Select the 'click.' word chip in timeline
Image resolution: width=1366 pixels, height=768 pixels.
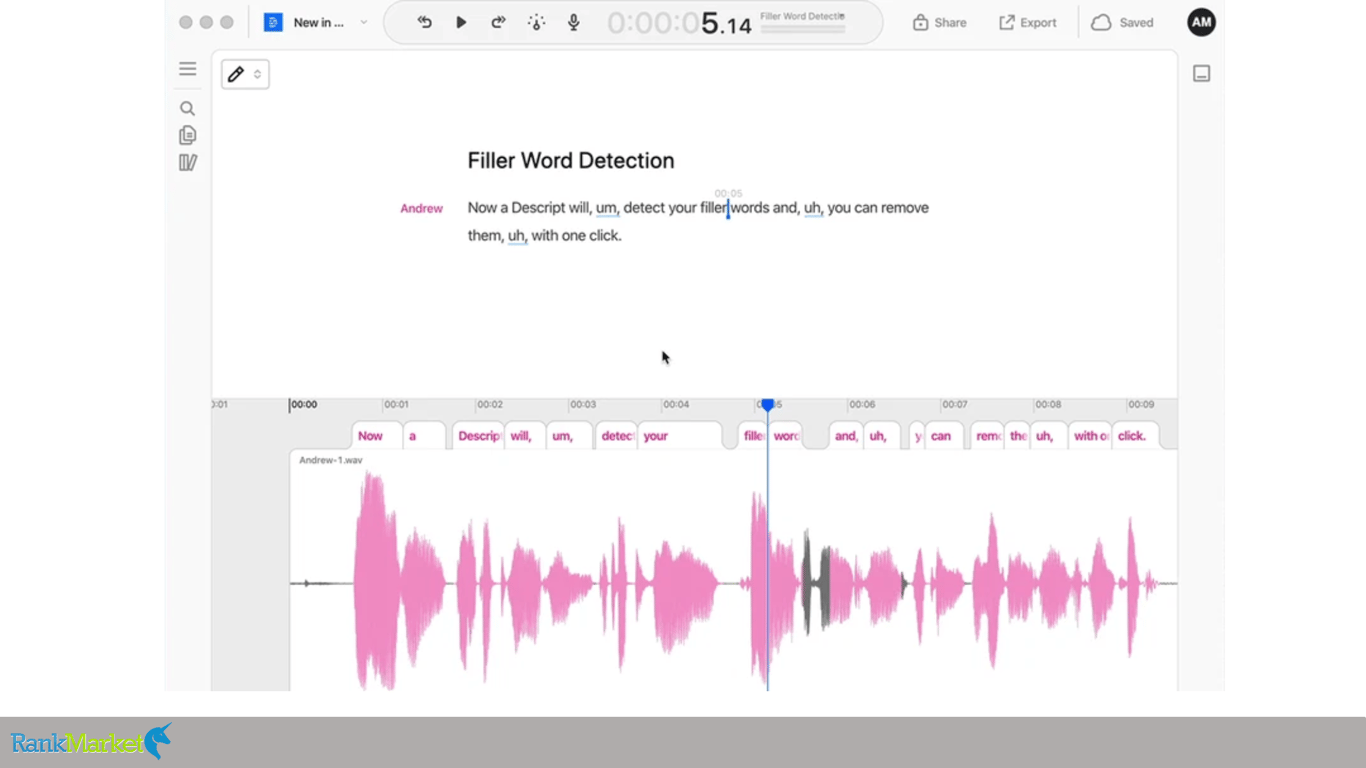(1136, 436)
